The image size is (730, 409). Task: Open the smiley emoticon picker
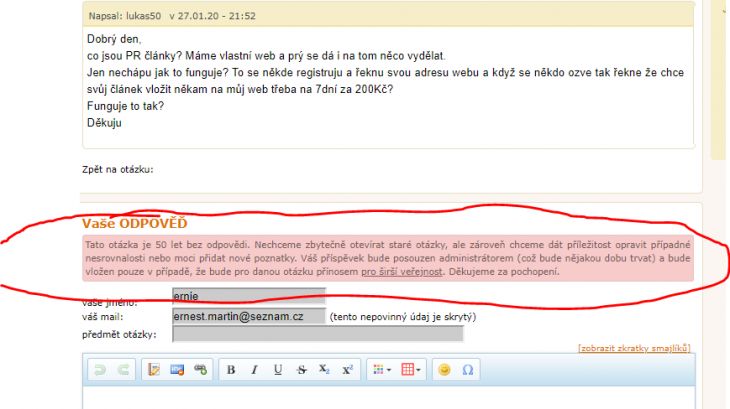click(444, 370)
